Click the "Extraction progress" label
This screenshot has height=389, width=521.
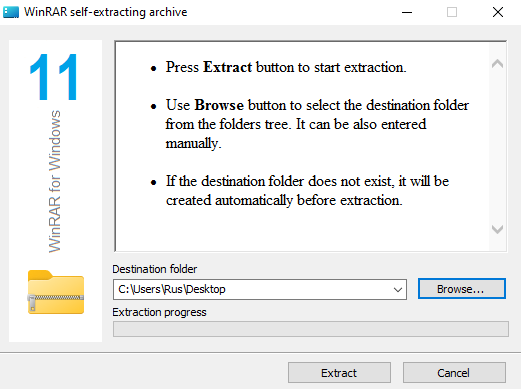[159, 312]
